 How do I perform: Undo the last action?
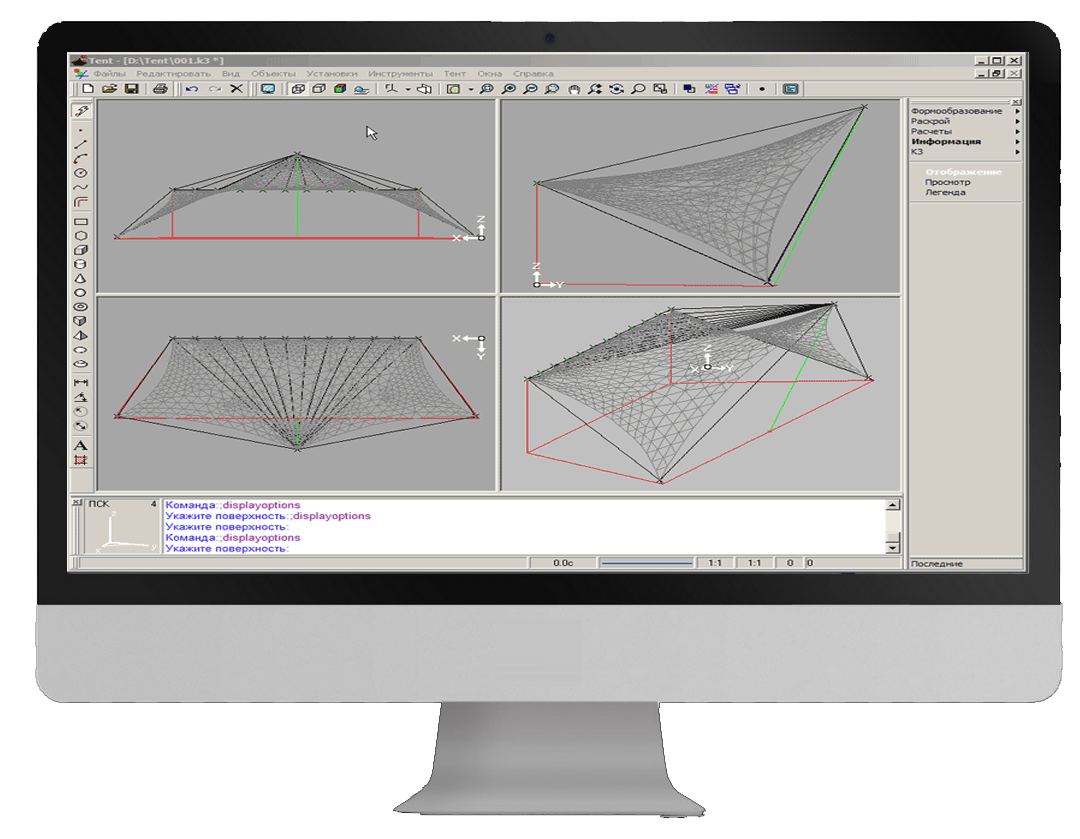pyautogui.click(x=192, y=89)
